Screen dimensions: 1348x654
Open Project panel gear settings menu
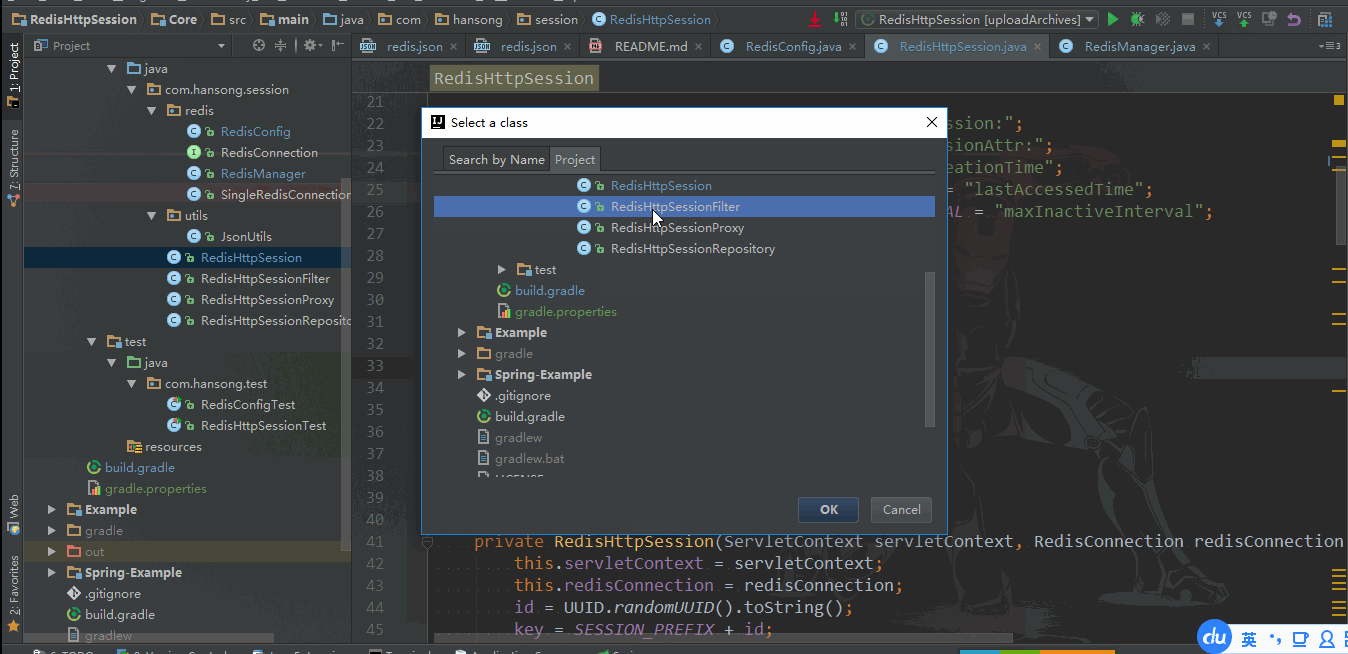pos(312,46)
